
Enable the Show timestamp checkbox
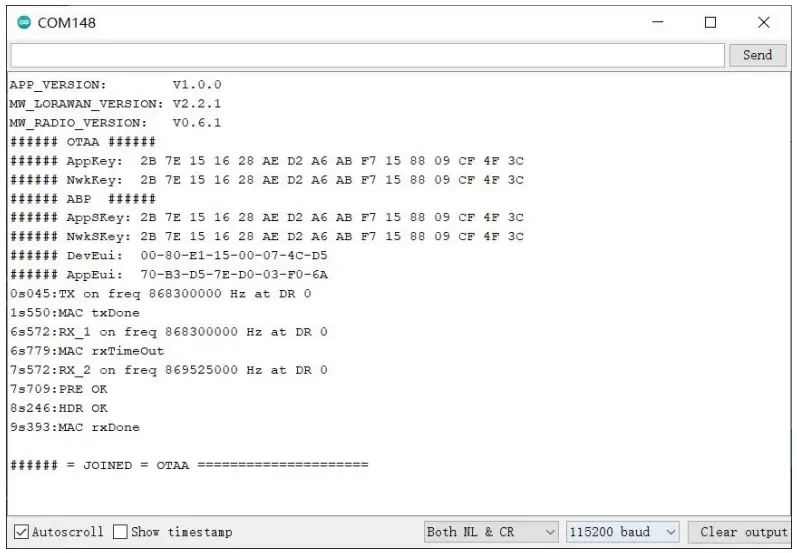120,532
